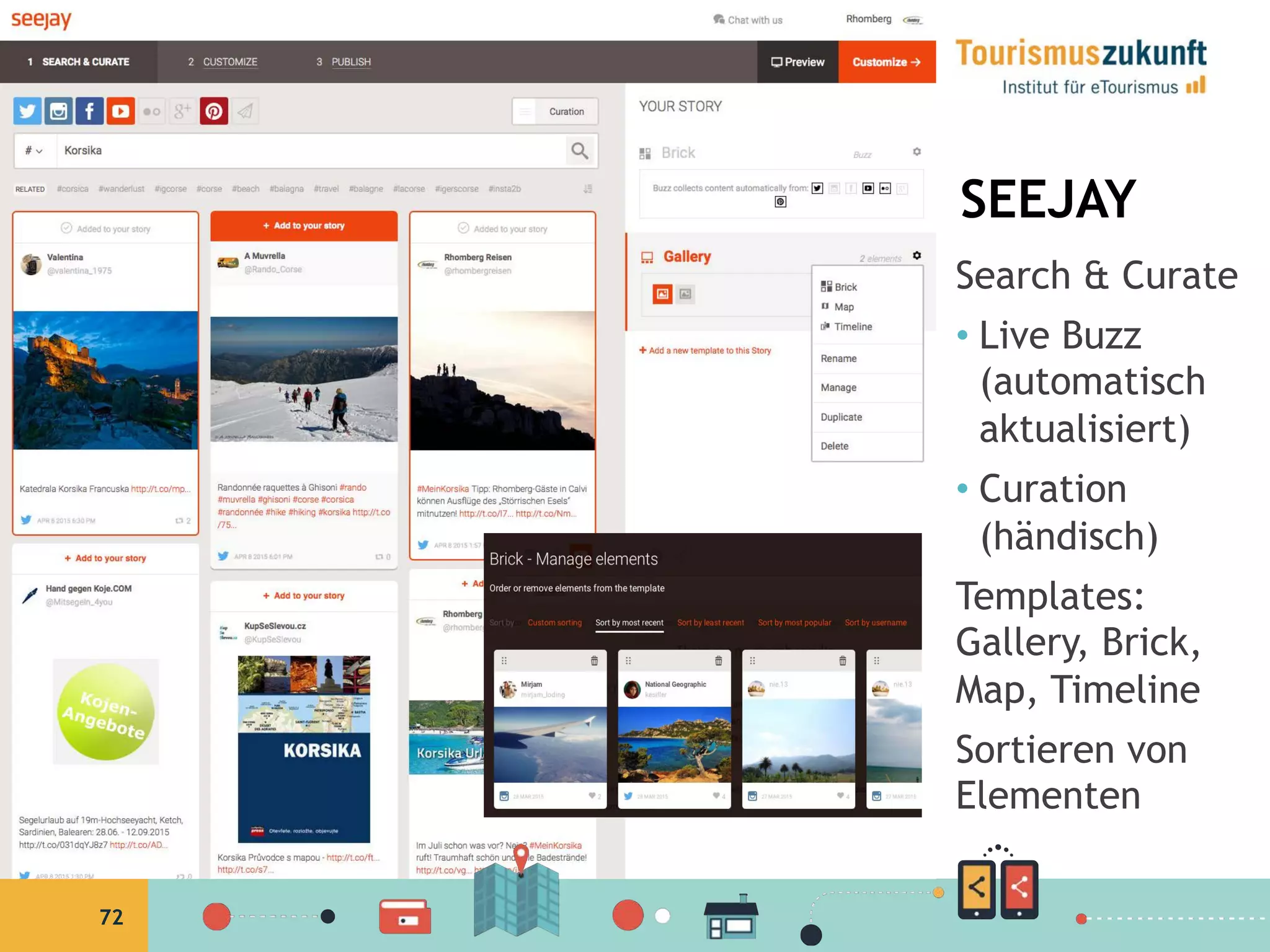Image resolution: width=1270 pixels, height=952 pixels.
Task: Delete the National Geographic element with trash
Action: 718,661
